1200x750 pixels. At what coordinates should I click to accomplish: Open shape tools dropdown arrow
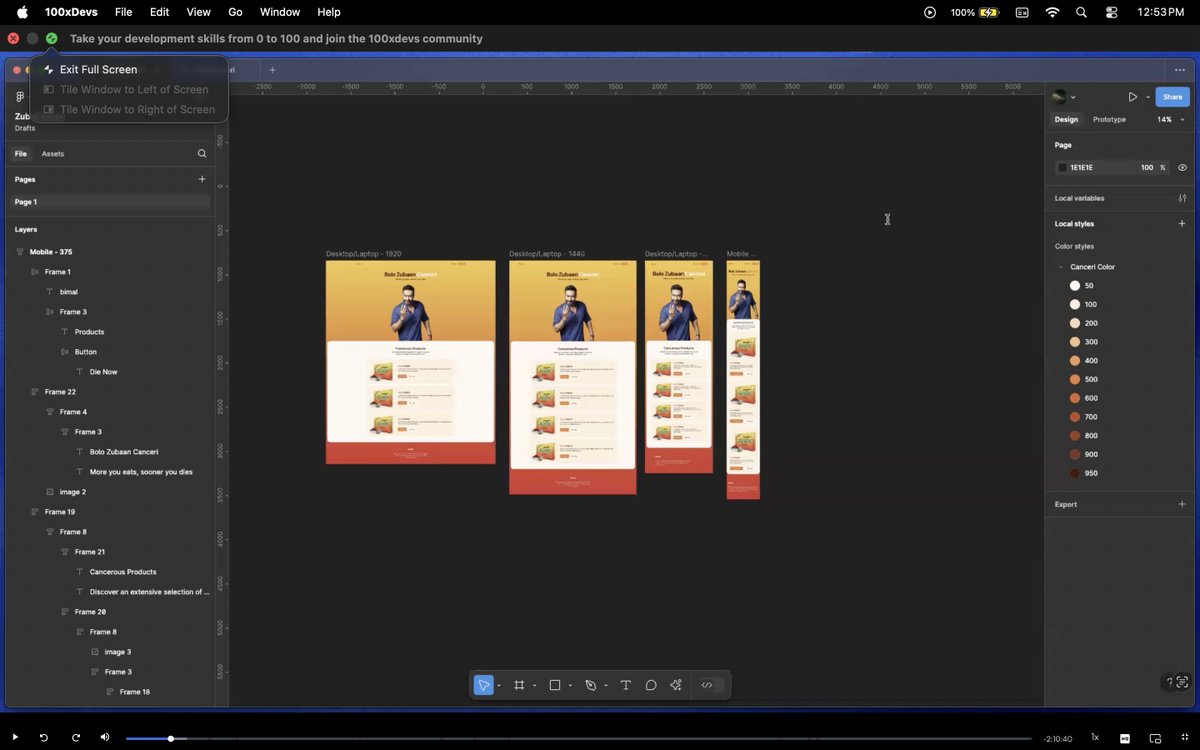[570, 686]
